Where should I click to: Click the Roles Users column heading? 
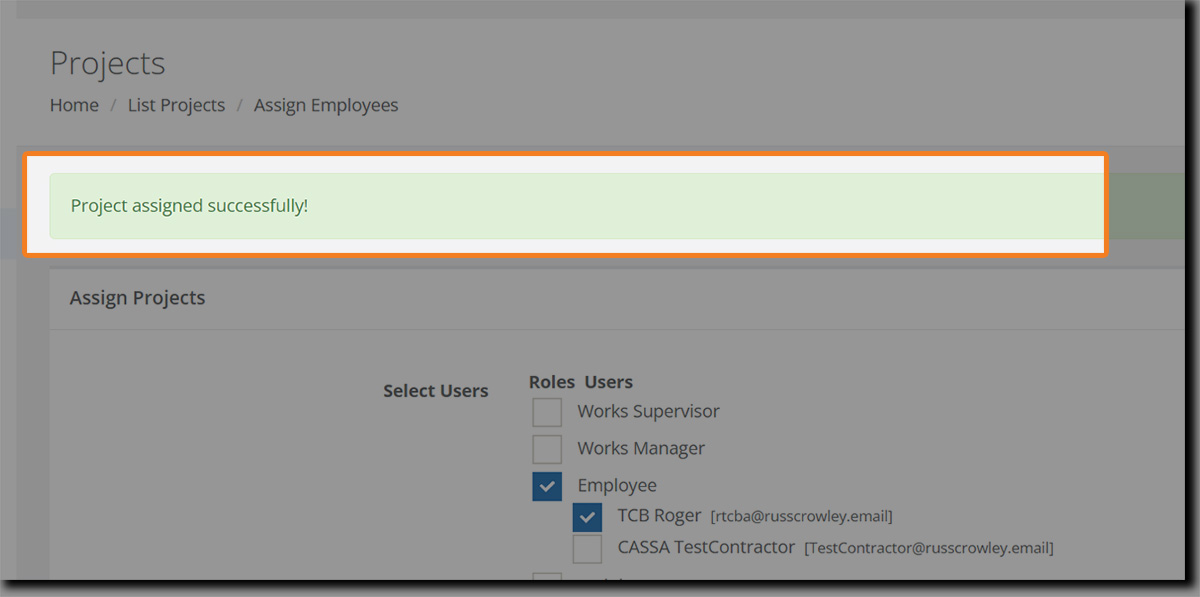coord(580,382)
